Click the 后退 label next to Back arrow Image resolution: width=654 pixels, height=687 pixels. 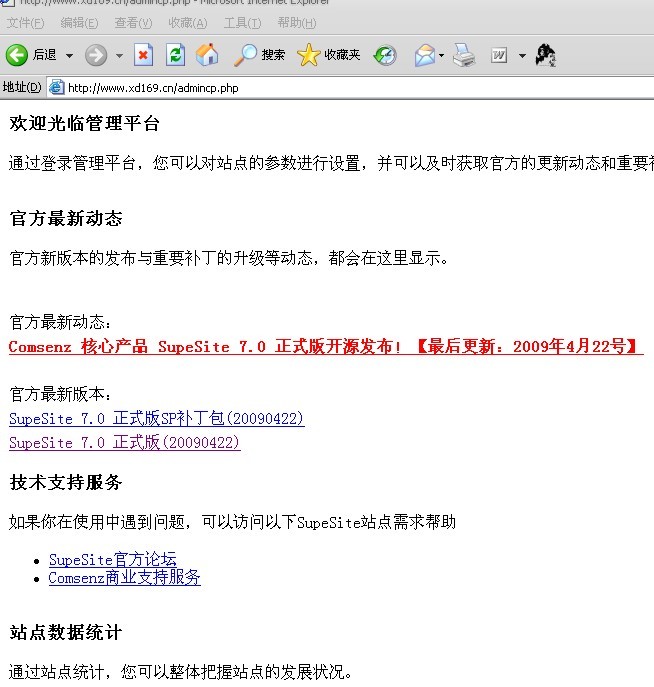[x=45, y=55]
